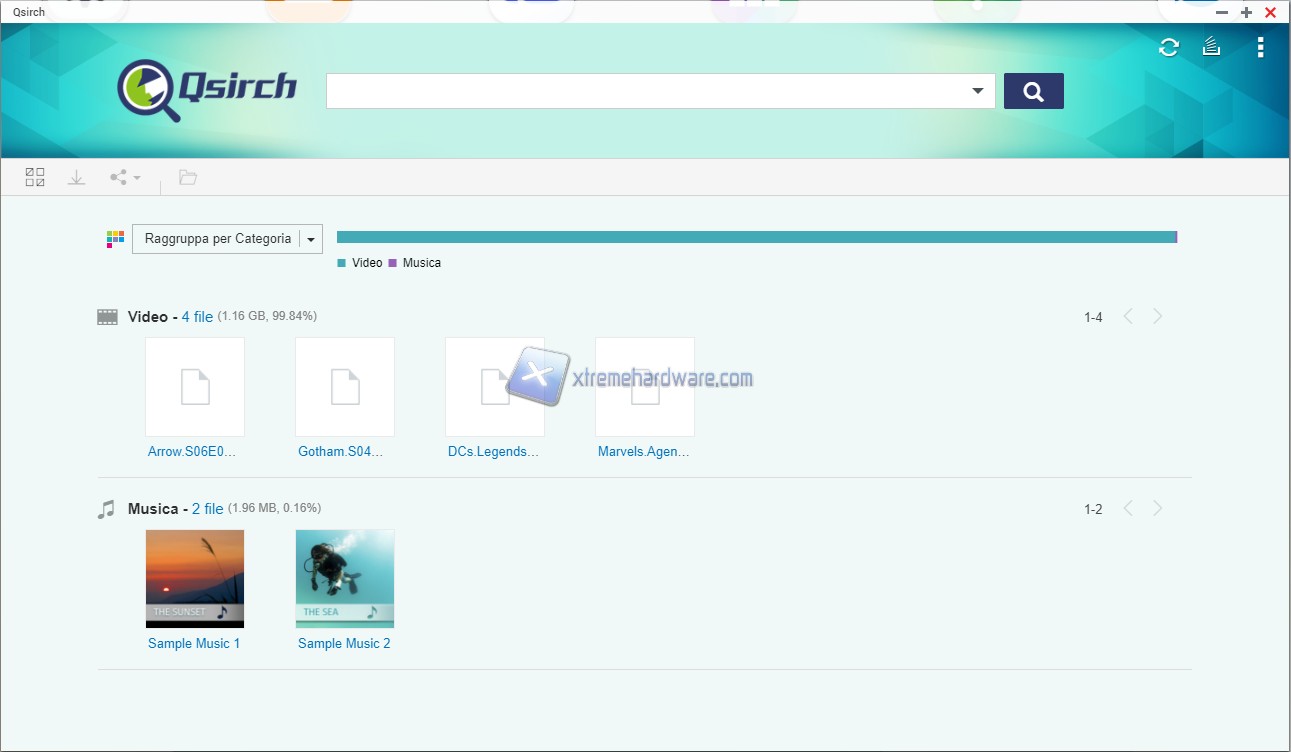Click the teal Video category bar

755,237
